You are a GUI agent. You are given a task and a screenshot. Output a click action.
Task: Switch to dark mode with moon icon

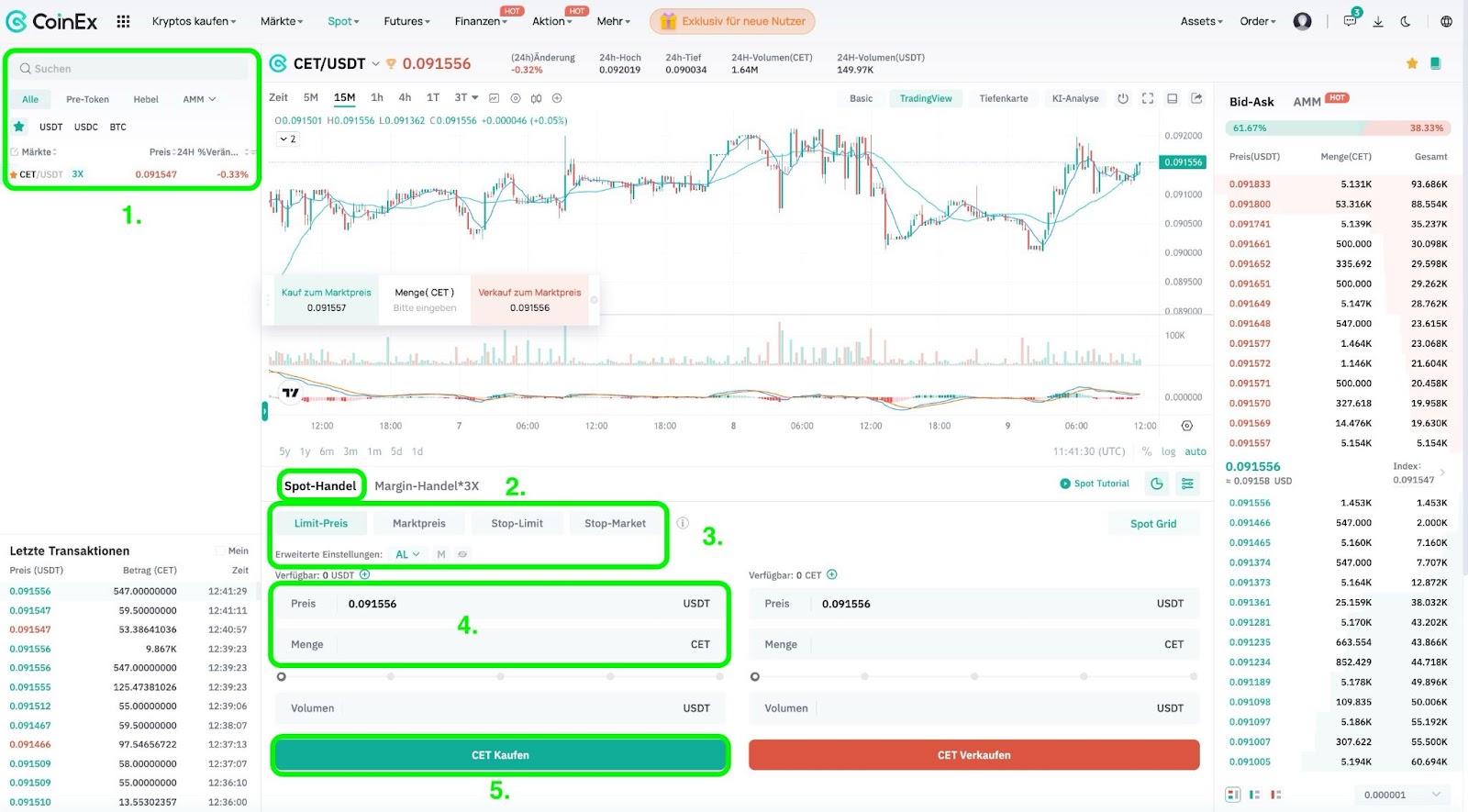pos(1406,21)
